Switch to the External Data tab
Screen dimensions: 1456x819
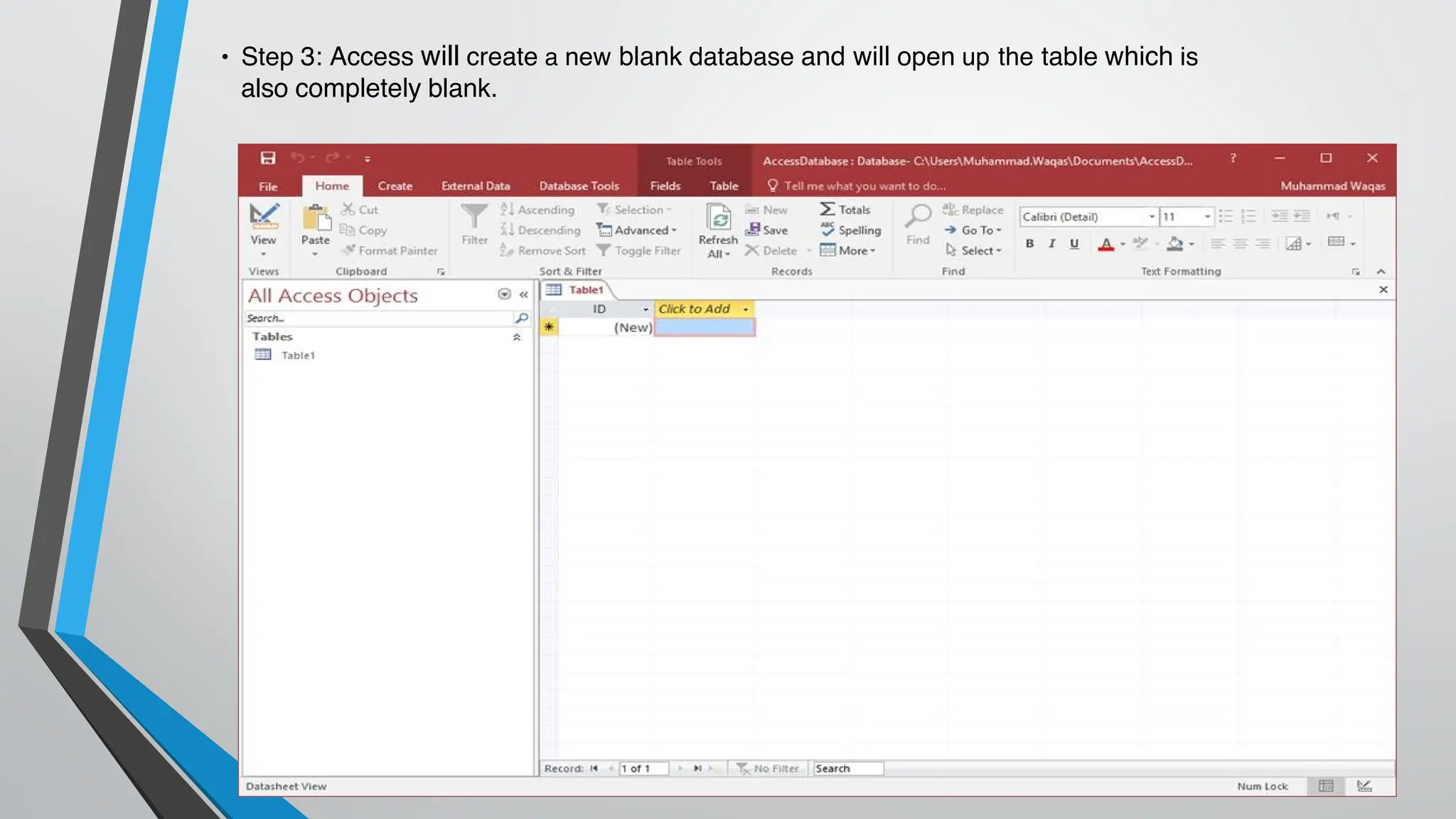pos(476,186)
